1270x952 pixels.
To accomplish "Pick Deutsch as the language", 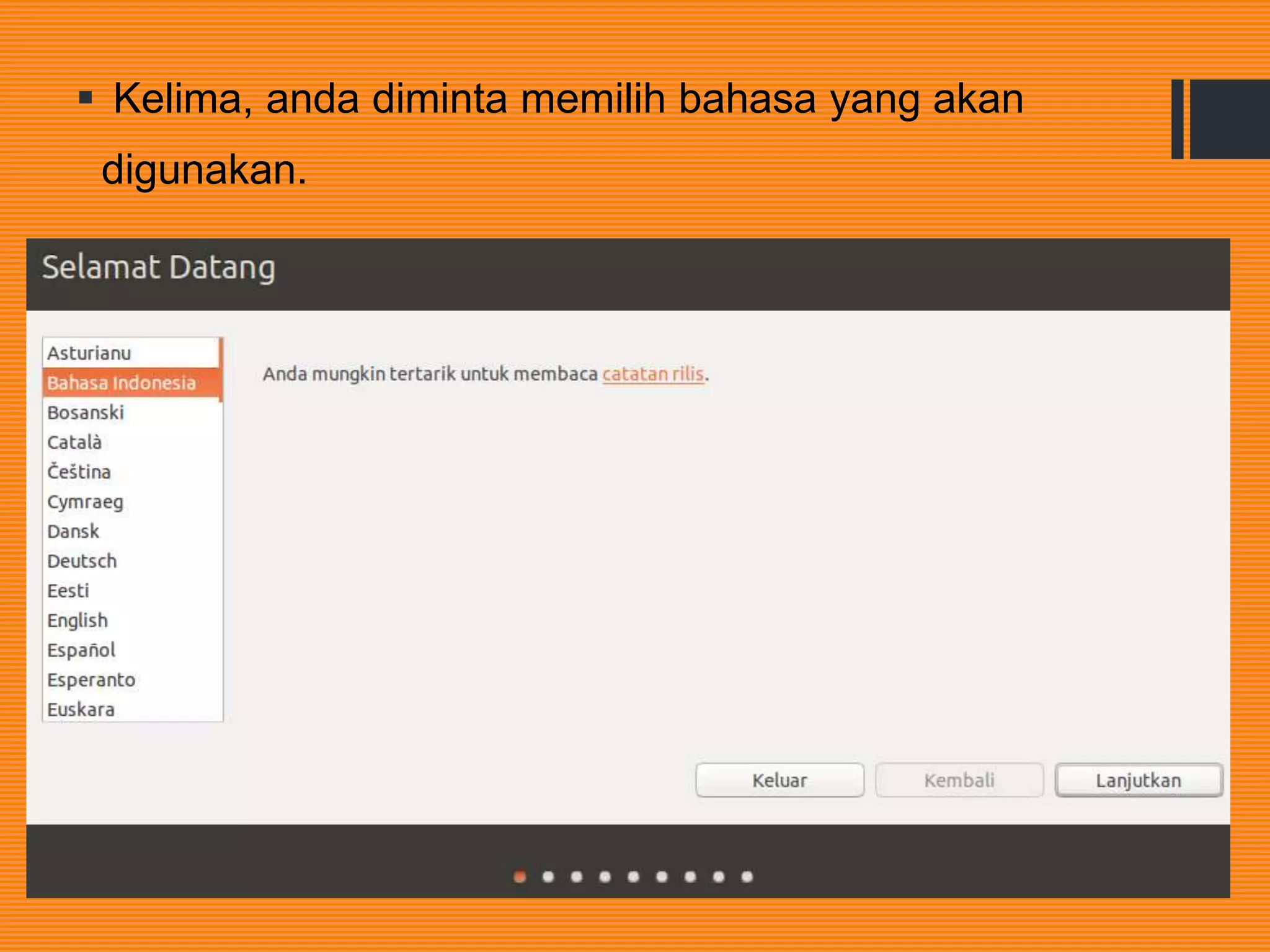I will coord(131,561).
